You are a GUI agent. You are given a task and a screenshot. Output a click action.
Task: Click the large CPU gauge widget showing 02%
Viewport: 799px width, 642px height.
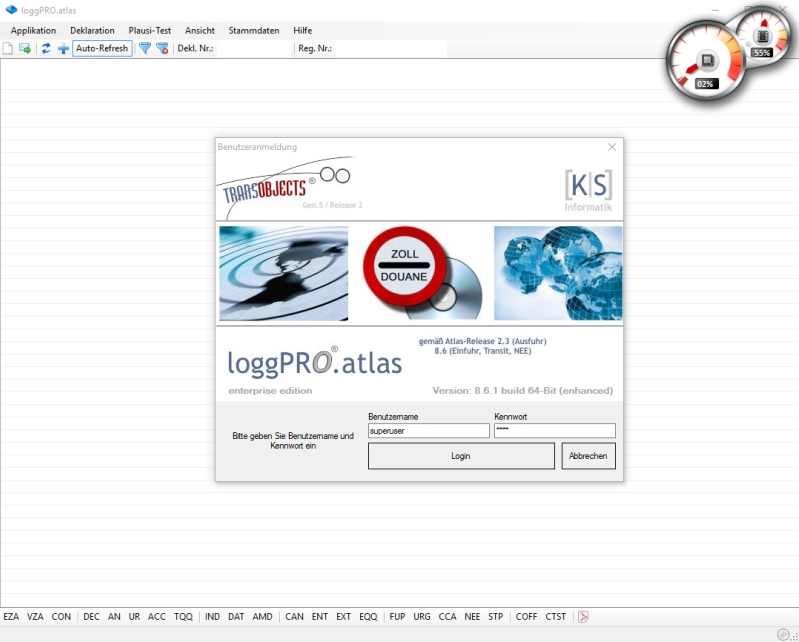coord(706,61)
